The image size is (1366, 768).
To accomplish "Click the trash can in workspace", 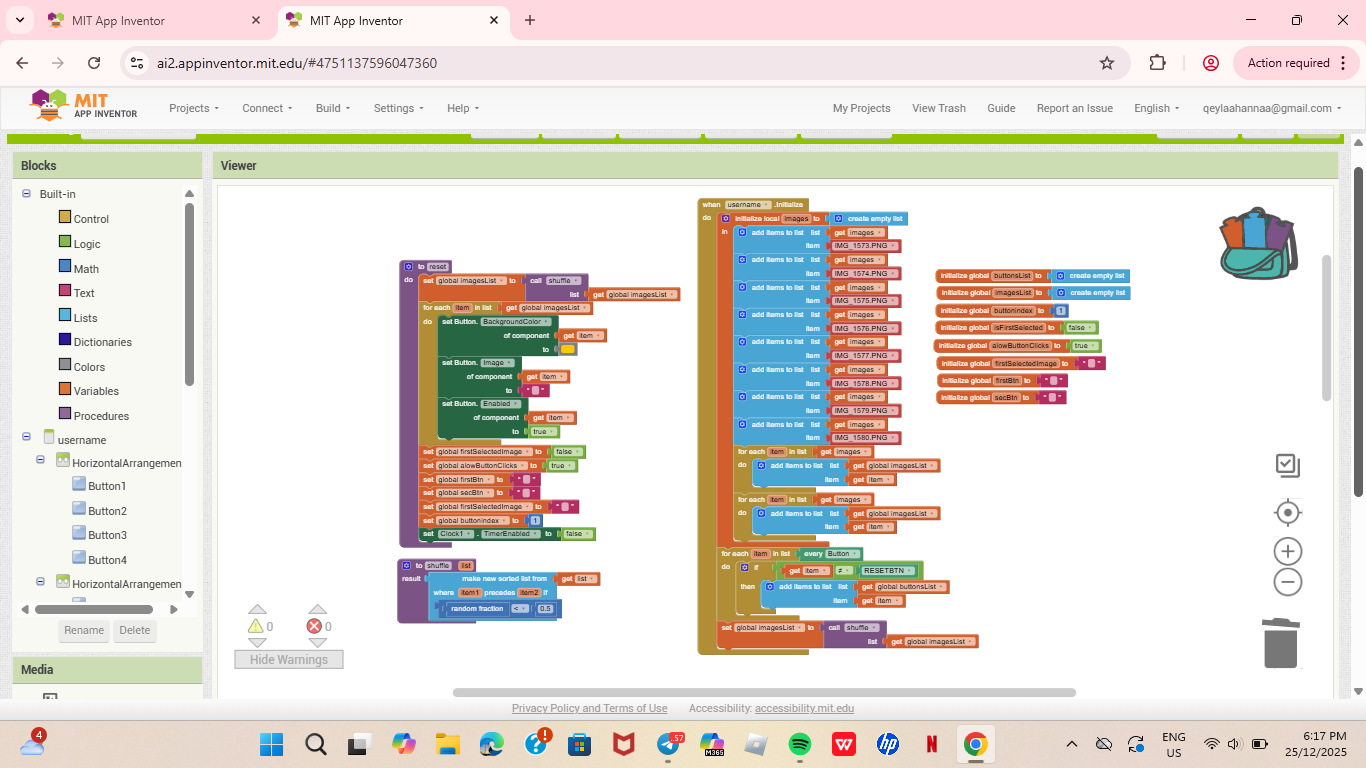I will click(x=1280, y=642).
